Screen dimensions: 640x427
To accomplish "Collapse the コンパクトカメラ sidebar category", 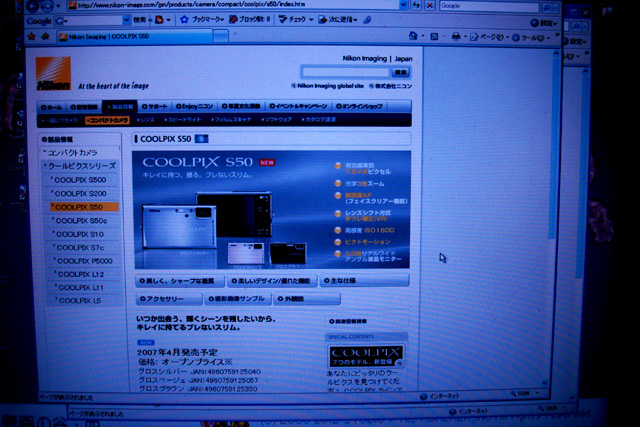I will pos(72,153).
